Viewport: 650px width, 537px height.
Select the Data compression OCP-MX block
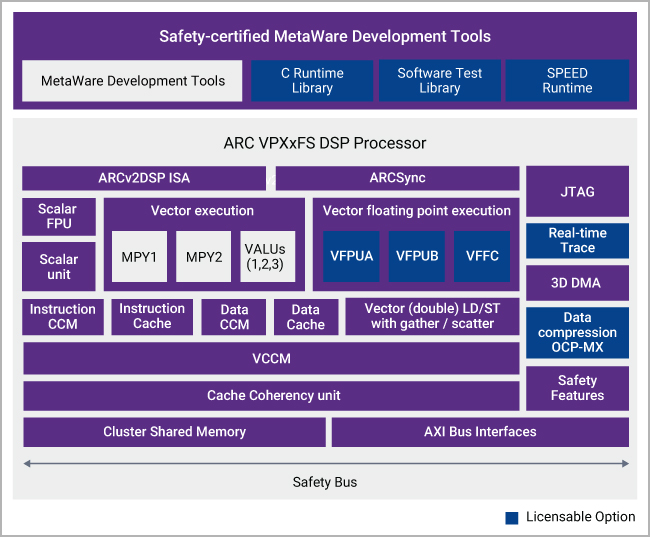(x=577, y=333)
